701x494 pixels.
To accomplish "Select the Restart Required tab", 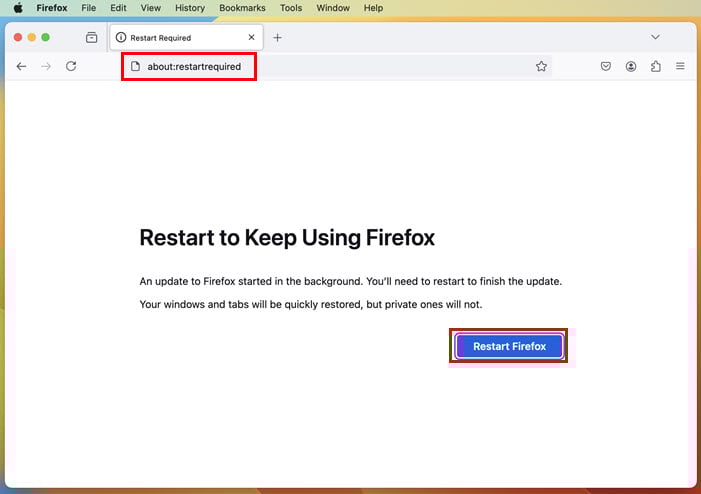I will (x=186, y=38).
